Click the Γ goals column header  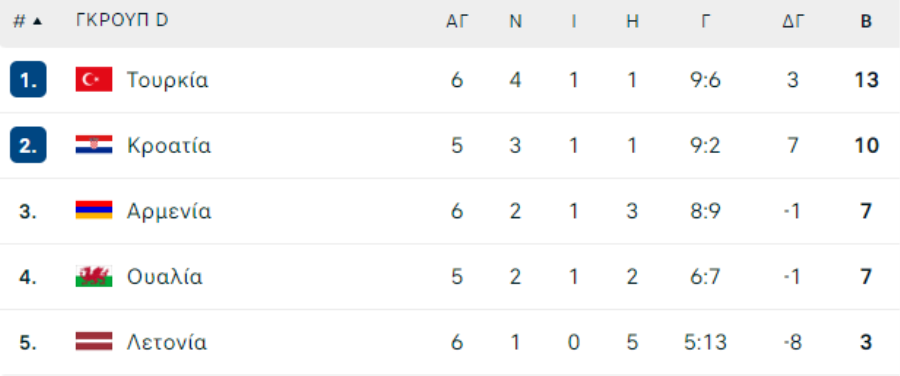pyautogui.click(x=705, y=21)
